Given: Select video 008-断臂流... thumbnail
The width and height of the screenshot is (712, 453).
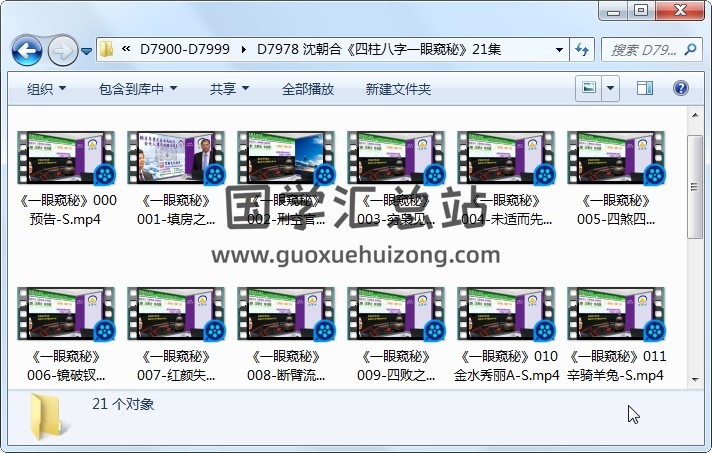Looking at the screenshot, I should pyautogui.click(x=286, y=314).
